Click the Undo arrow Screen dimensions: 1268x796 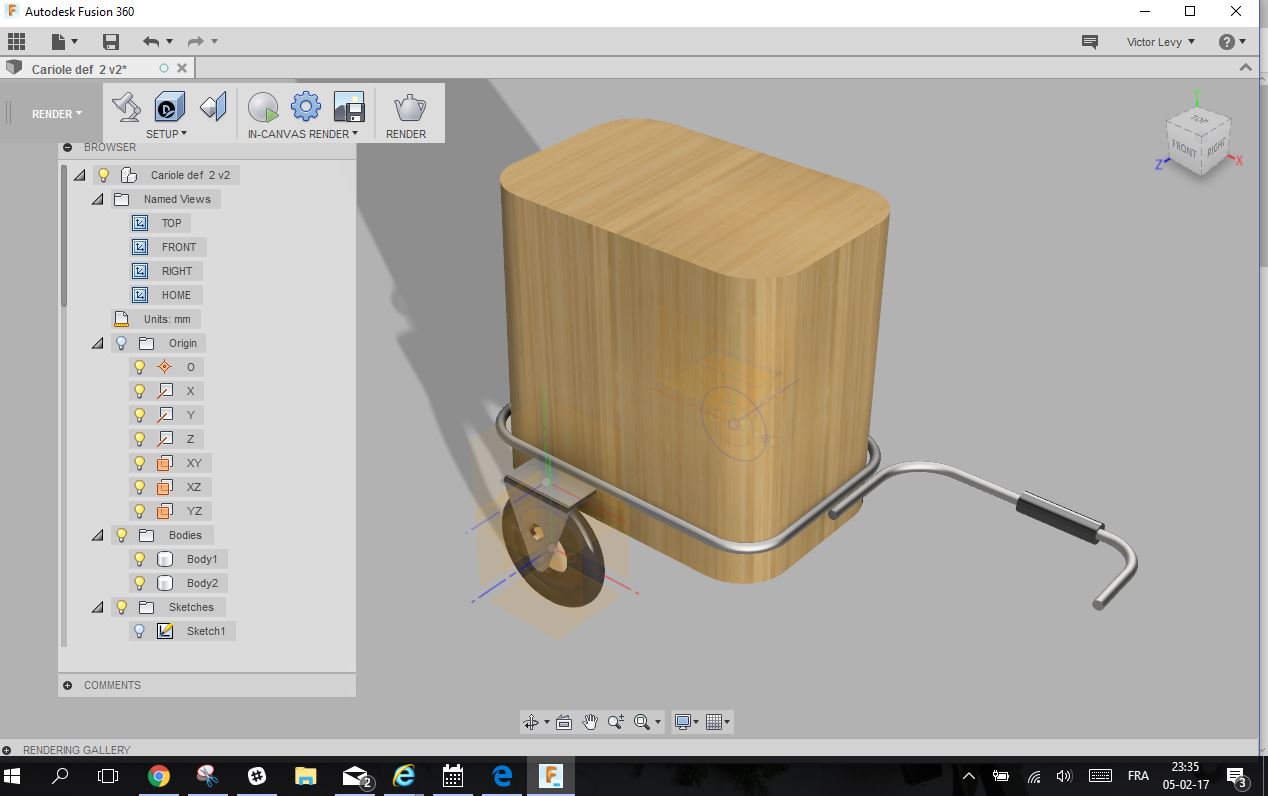pos(151,41)
